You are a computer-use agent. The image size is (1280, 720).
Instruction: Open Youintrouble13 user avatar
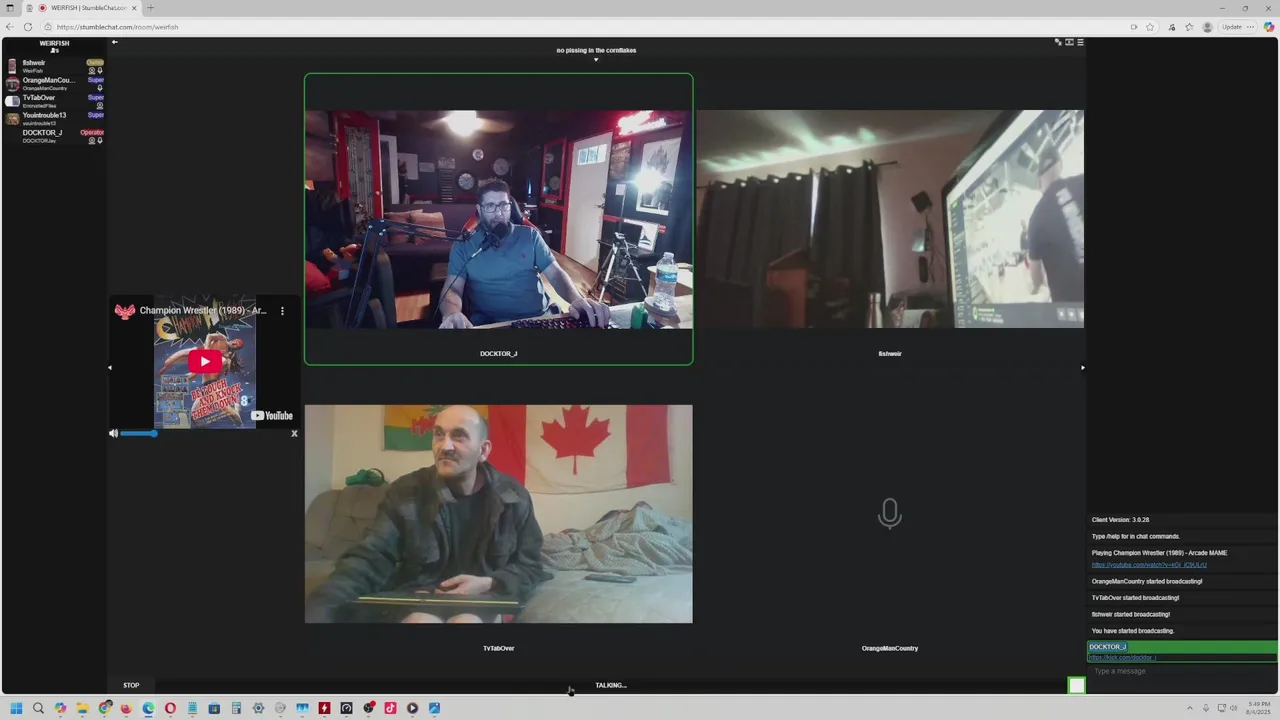click(x=12, y=119)
